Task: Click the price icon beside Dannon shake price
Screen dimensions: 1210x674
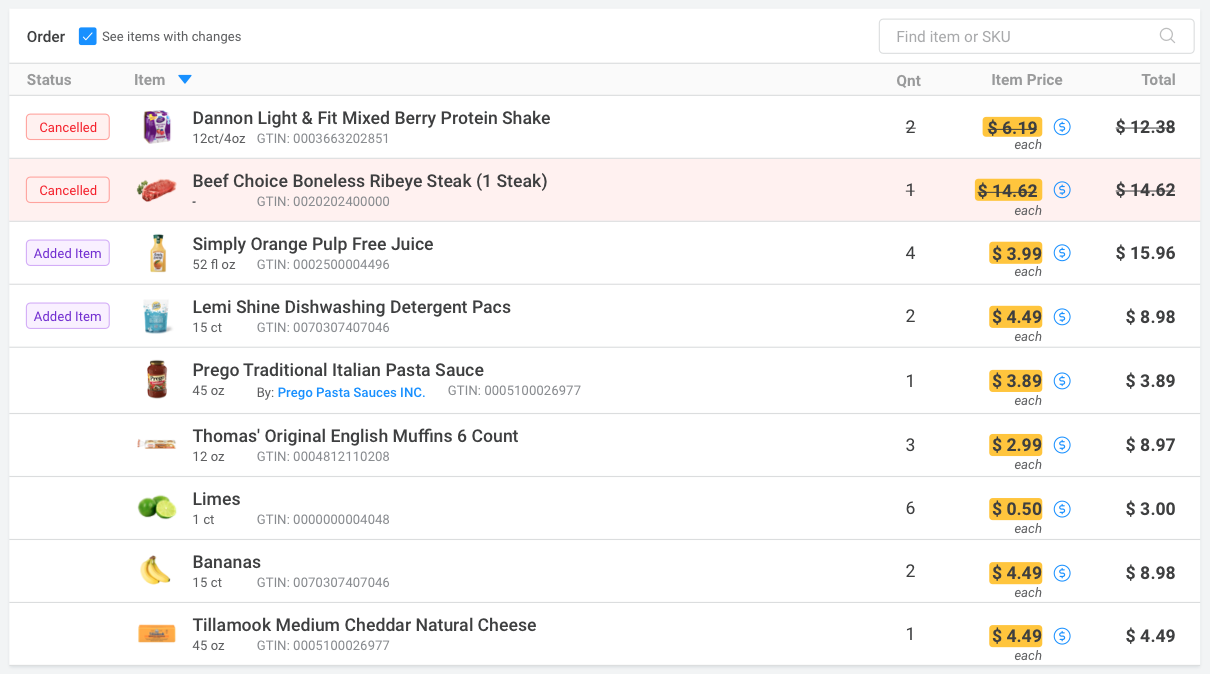Action: pyautogui.click(x=1062, y=127)
